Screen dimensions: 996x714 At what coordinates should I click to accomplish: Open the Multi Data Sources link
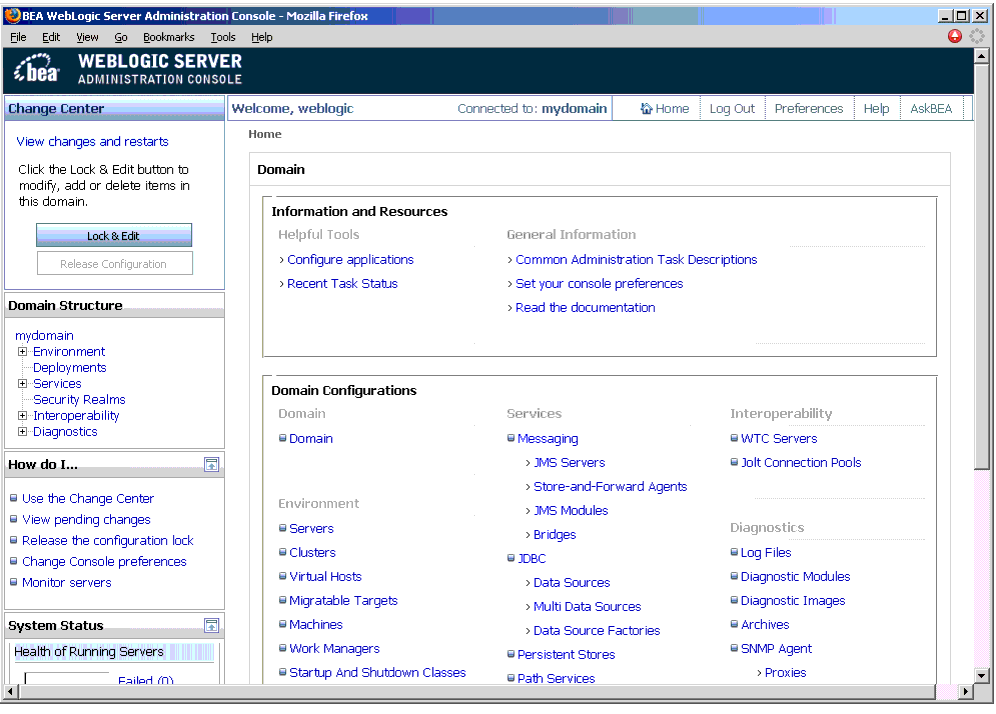[x=587, y=607]
